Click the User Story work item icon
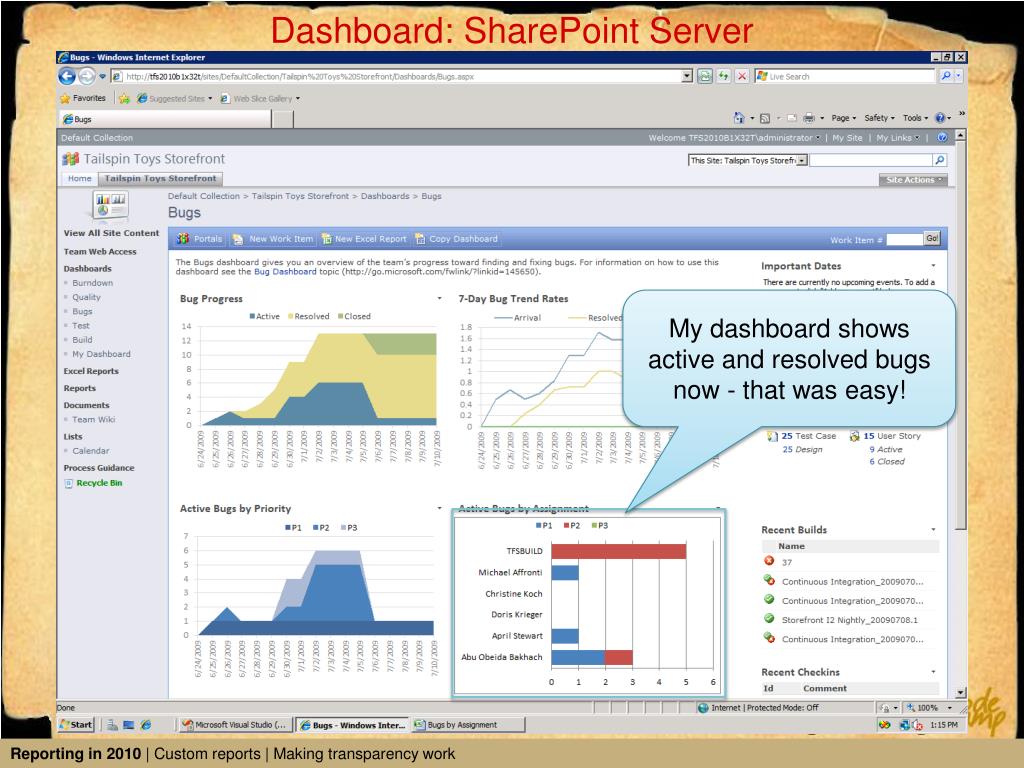 [854, 436]
